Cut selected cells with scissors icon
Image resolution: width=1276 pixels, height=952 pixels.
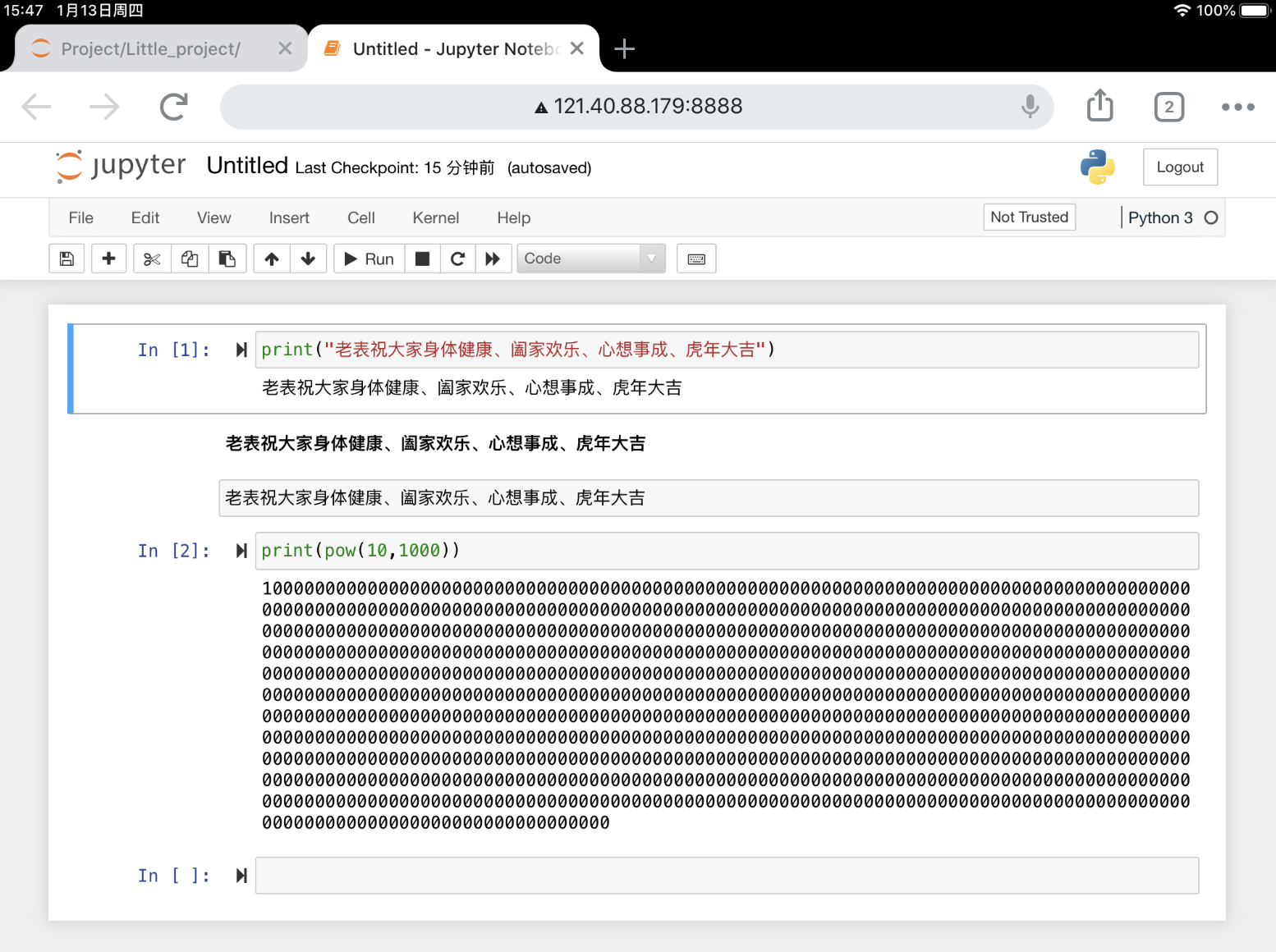point(152,259)
